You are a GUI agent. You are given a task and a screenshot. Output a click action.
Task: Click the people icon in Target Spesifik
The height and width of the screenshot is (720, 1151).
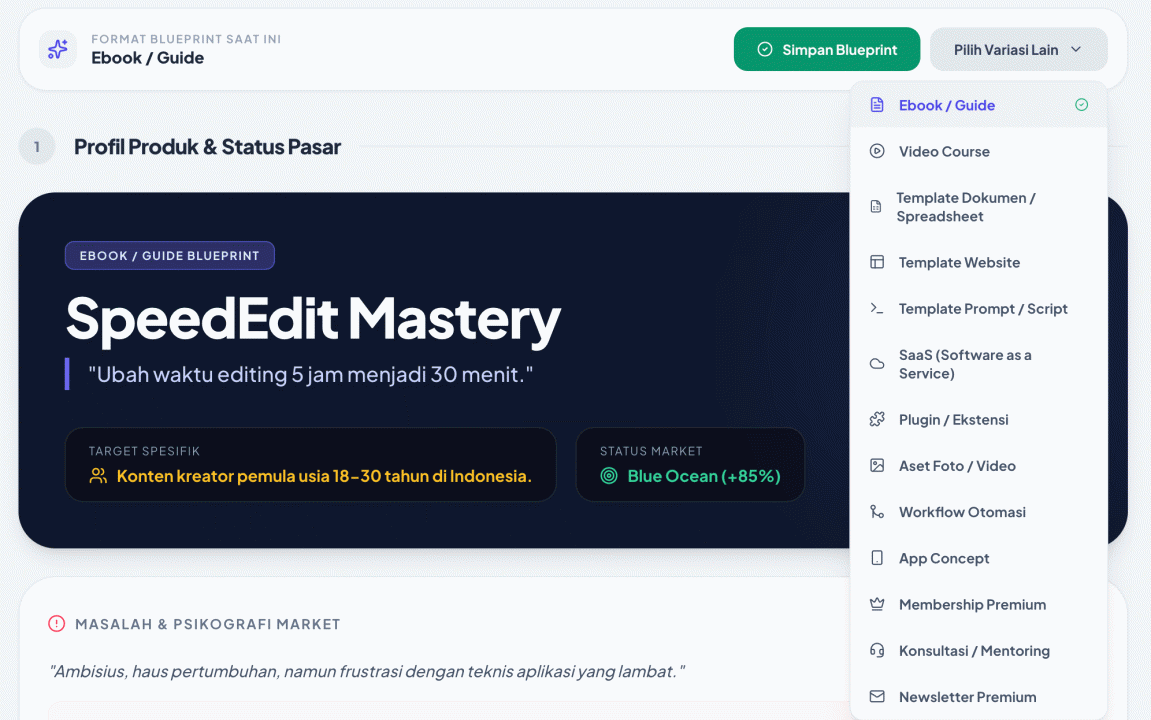pos(98,476)
